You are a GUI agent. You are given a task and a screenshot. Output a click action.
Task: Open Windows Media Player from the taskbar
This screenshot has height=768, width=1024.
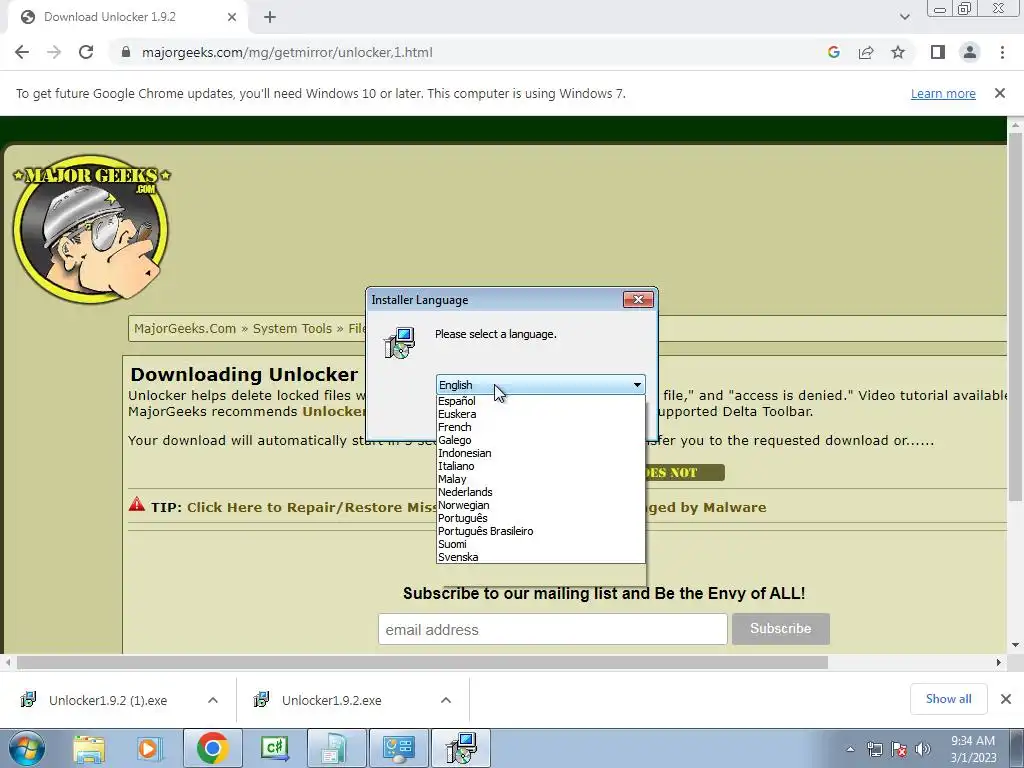pyautogui.click(x=148, y=748)
